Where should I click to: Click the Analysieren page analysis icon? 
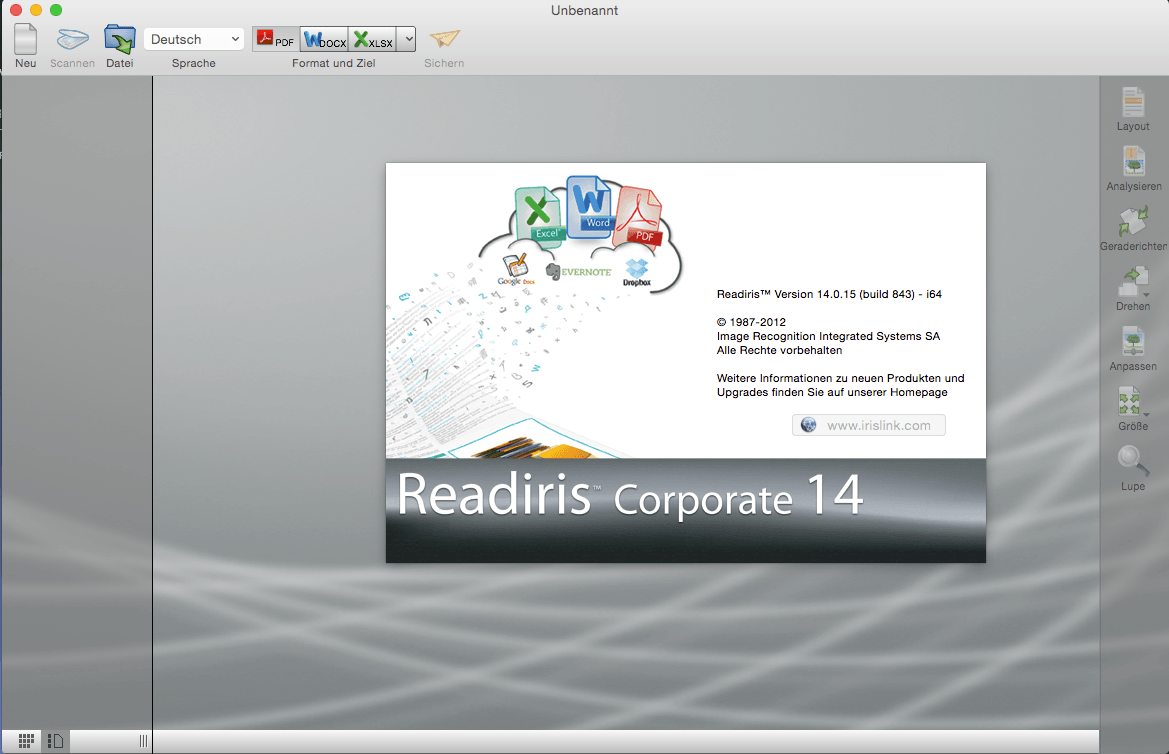(x=1133, y=161)
